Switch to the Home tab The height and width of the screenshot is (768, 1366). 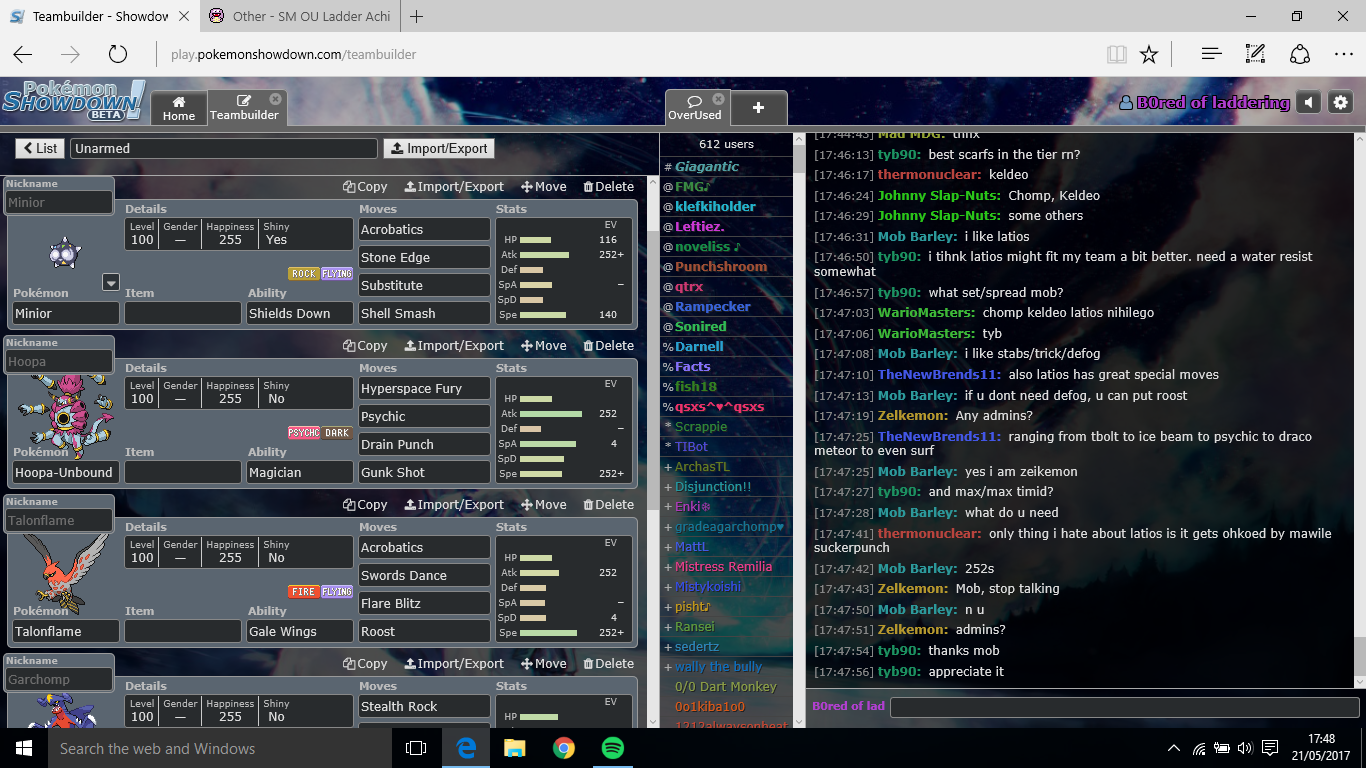click(179, 108)
